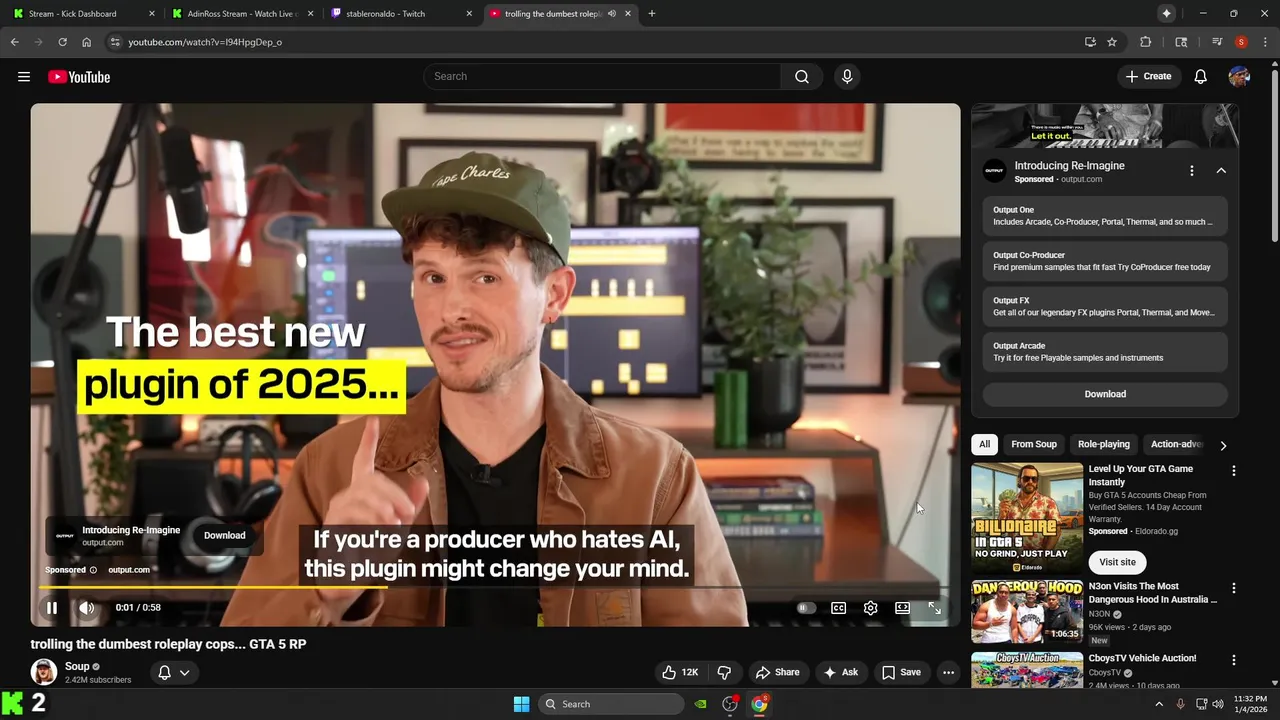Open the YouTube account avatar menu
This screenshot has width=1280, height=720.
(1239, 77)
